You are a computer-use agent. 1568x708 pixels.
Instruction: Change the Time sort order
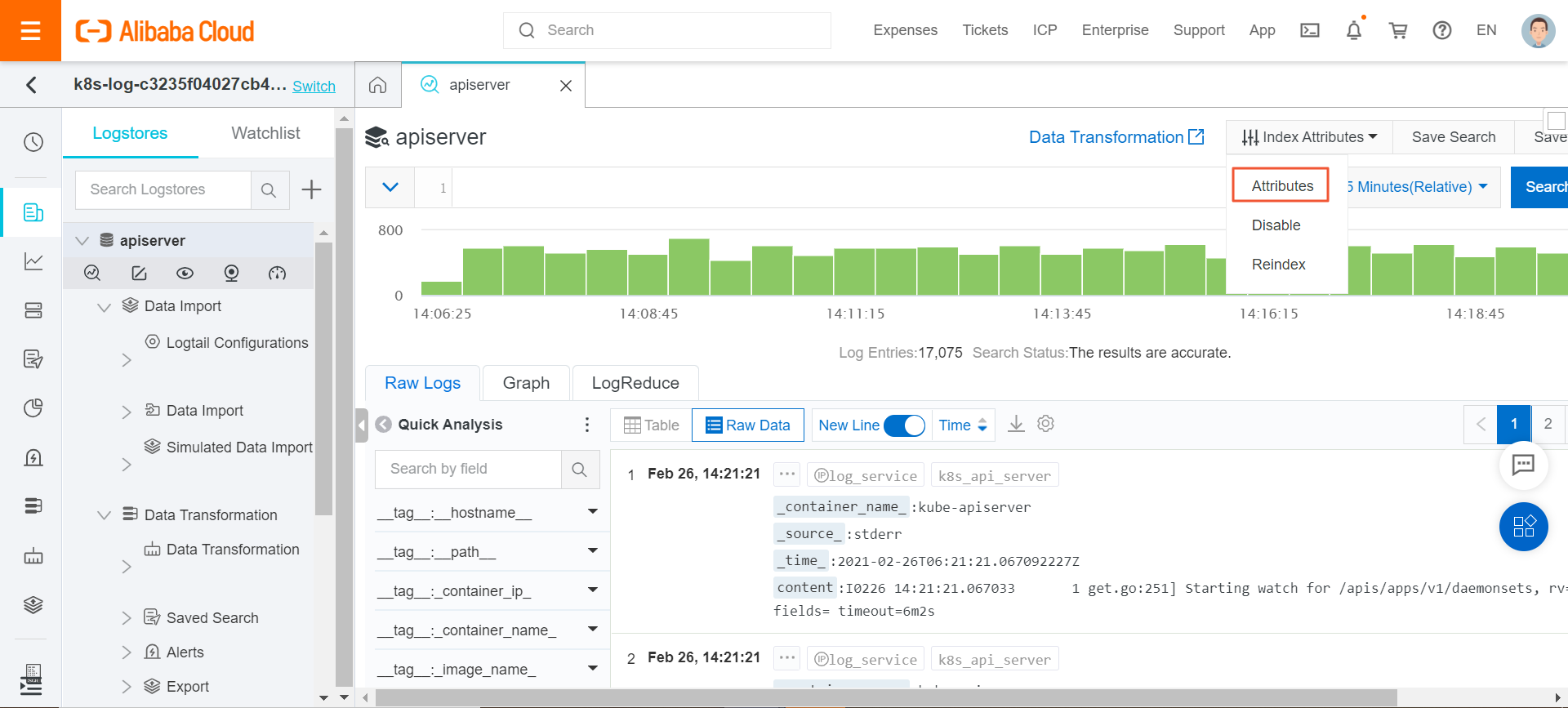(963, 425)
